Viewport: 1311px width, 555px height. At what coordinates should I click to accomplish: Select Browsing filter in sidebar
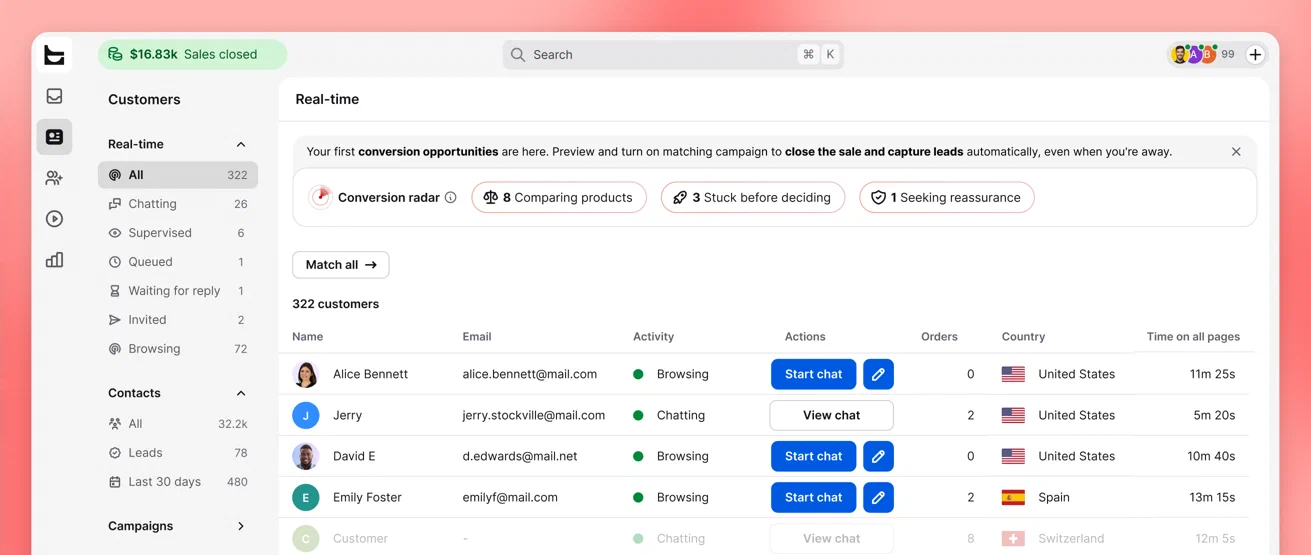coord(178,349)
